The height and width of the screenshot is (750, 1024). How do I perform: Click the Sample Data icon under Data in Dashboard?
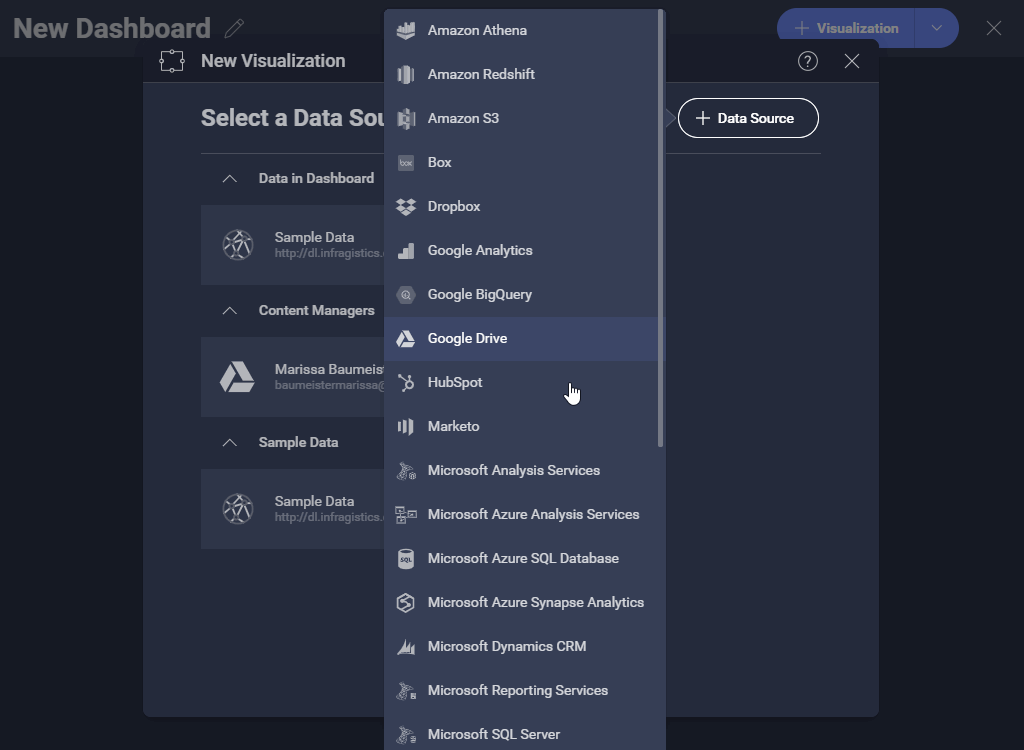238,245
